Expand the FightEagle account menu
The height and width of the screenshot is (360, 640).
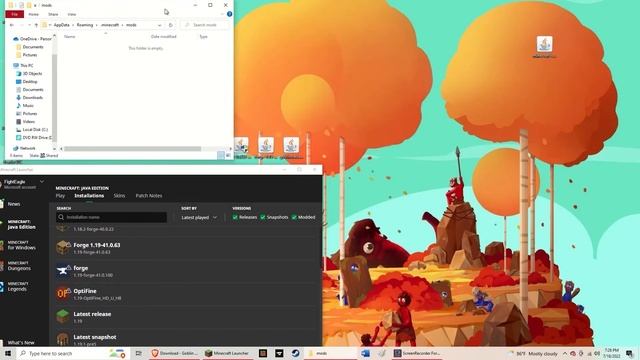click(x=42, y=182)
